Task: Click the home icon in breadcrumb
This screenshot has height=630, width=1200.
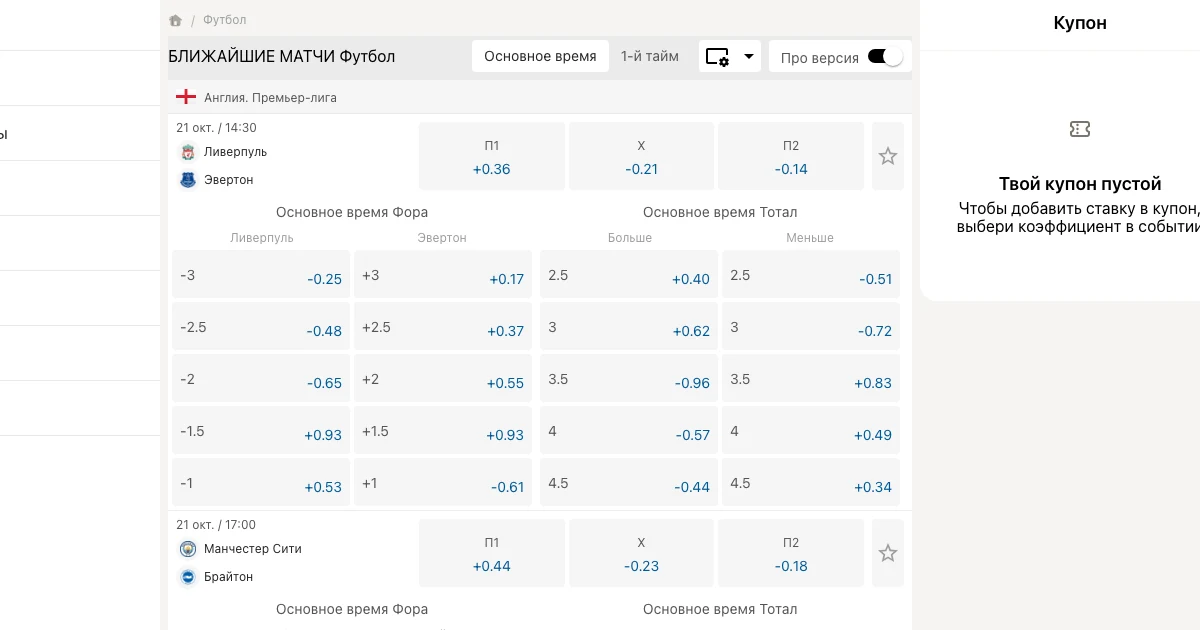Action: pos(176,20)
